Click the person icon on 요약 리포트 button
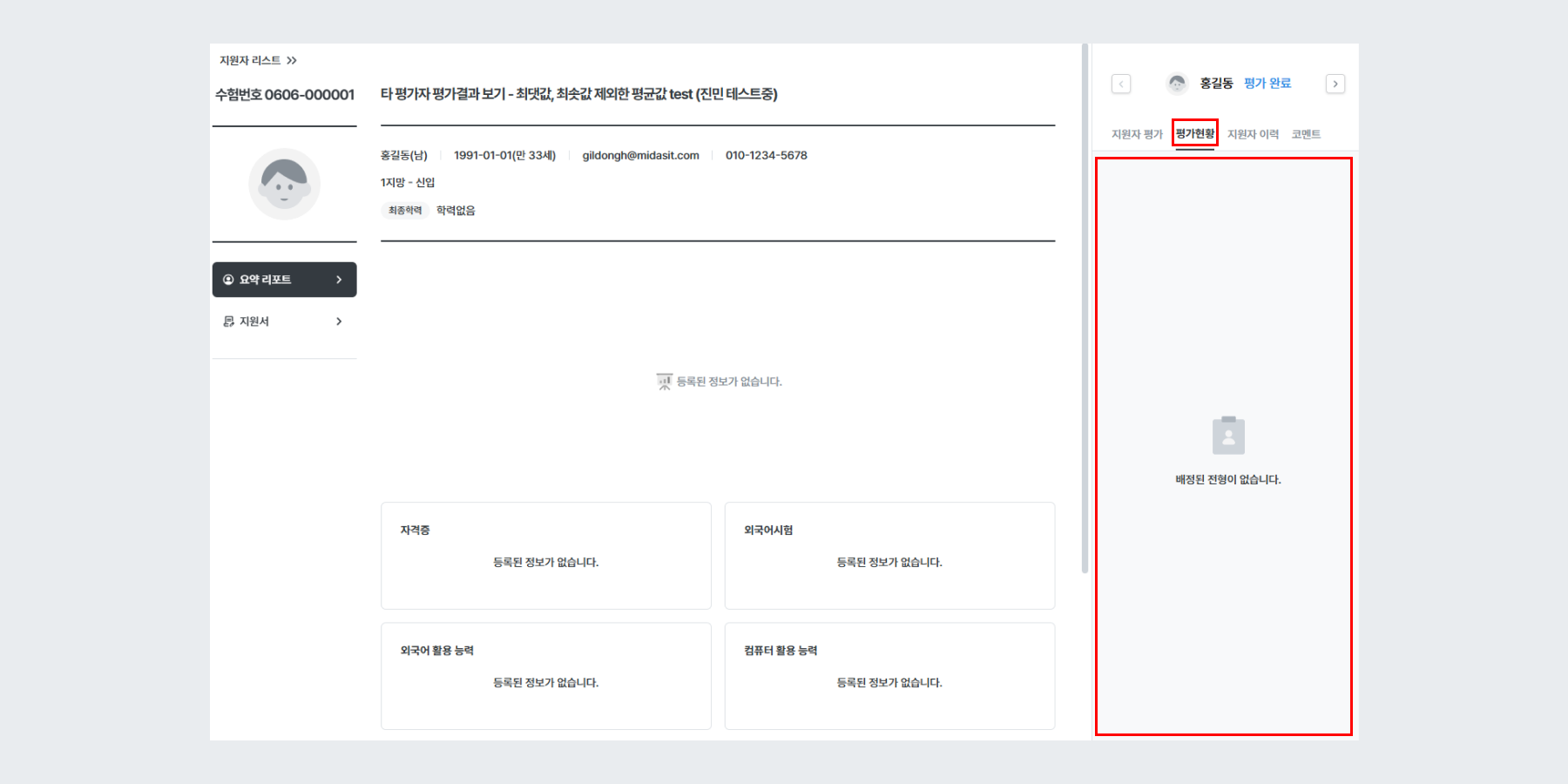The height and width of the screenshot is (784, 1568). pos(229,279)
